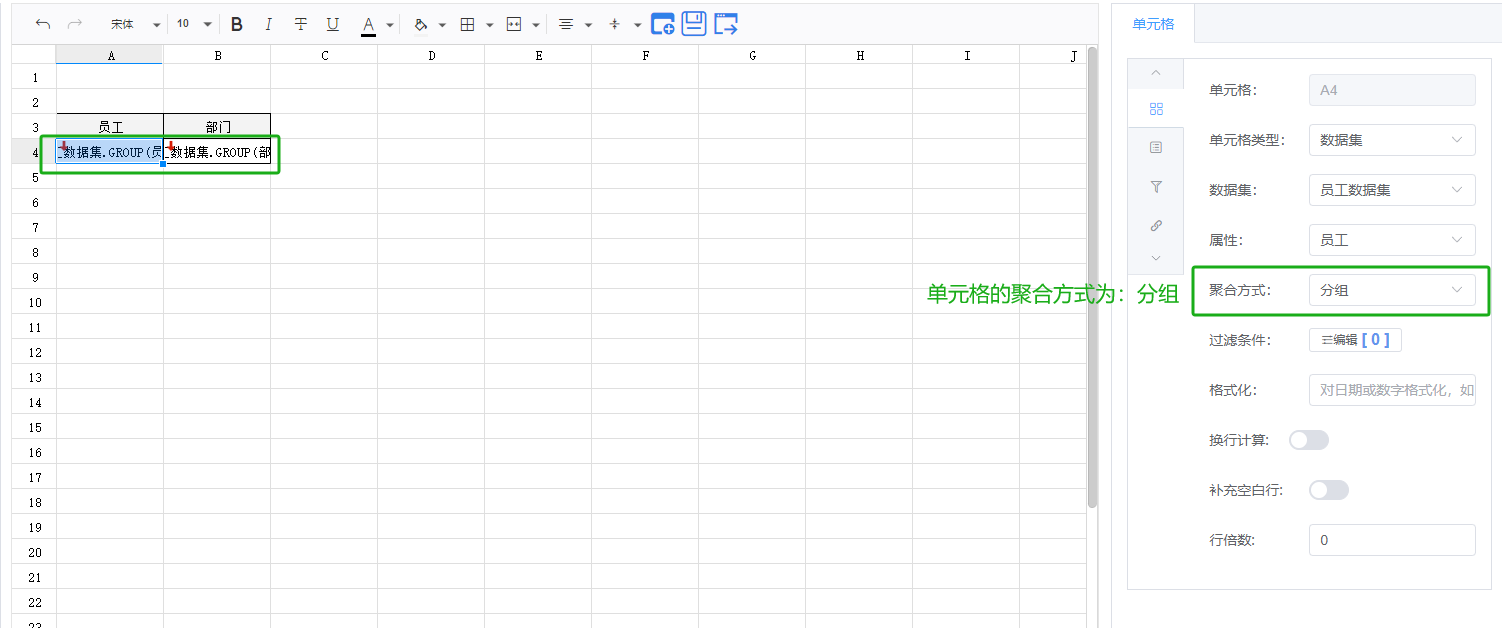1502x628 pixels.
Task: Select column G header
Action: pos(752,56)
